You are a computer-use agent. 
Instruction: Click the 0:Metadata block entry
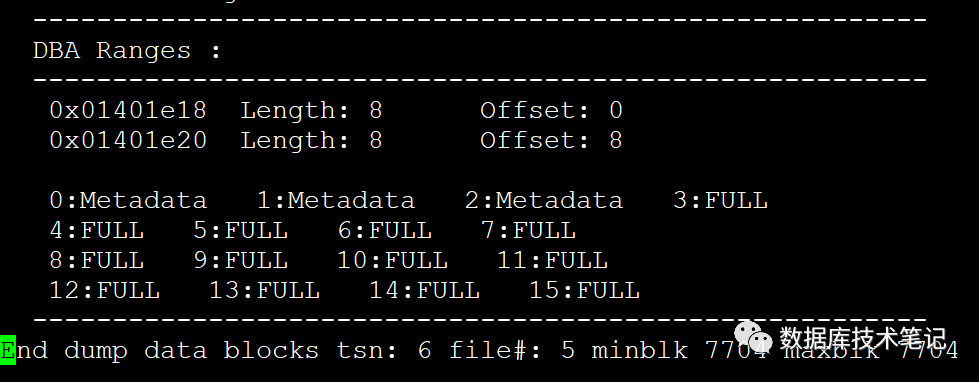128,200
